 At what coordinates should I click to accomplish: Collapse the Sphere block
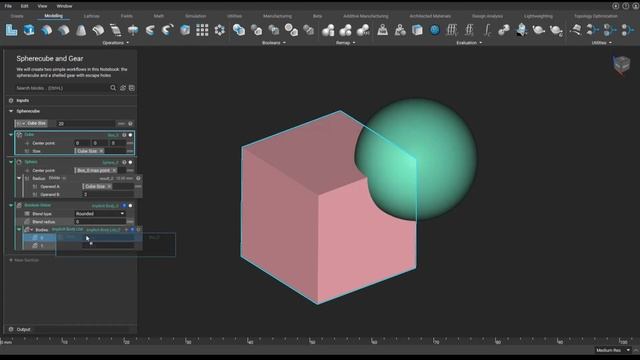(11, 162)
